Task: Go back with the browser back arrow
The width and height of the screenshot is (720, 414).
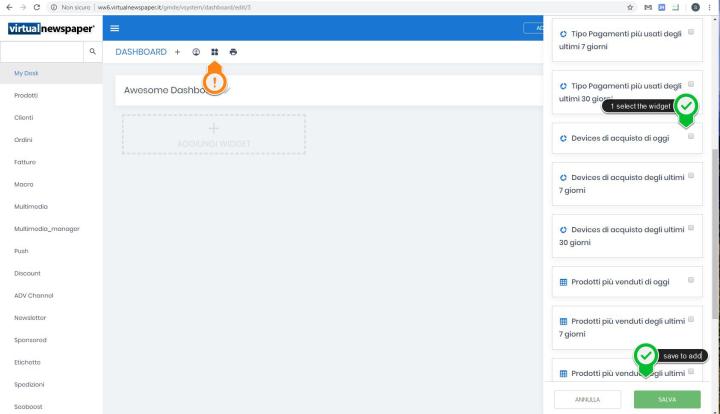Action: (x=9, y=7)
